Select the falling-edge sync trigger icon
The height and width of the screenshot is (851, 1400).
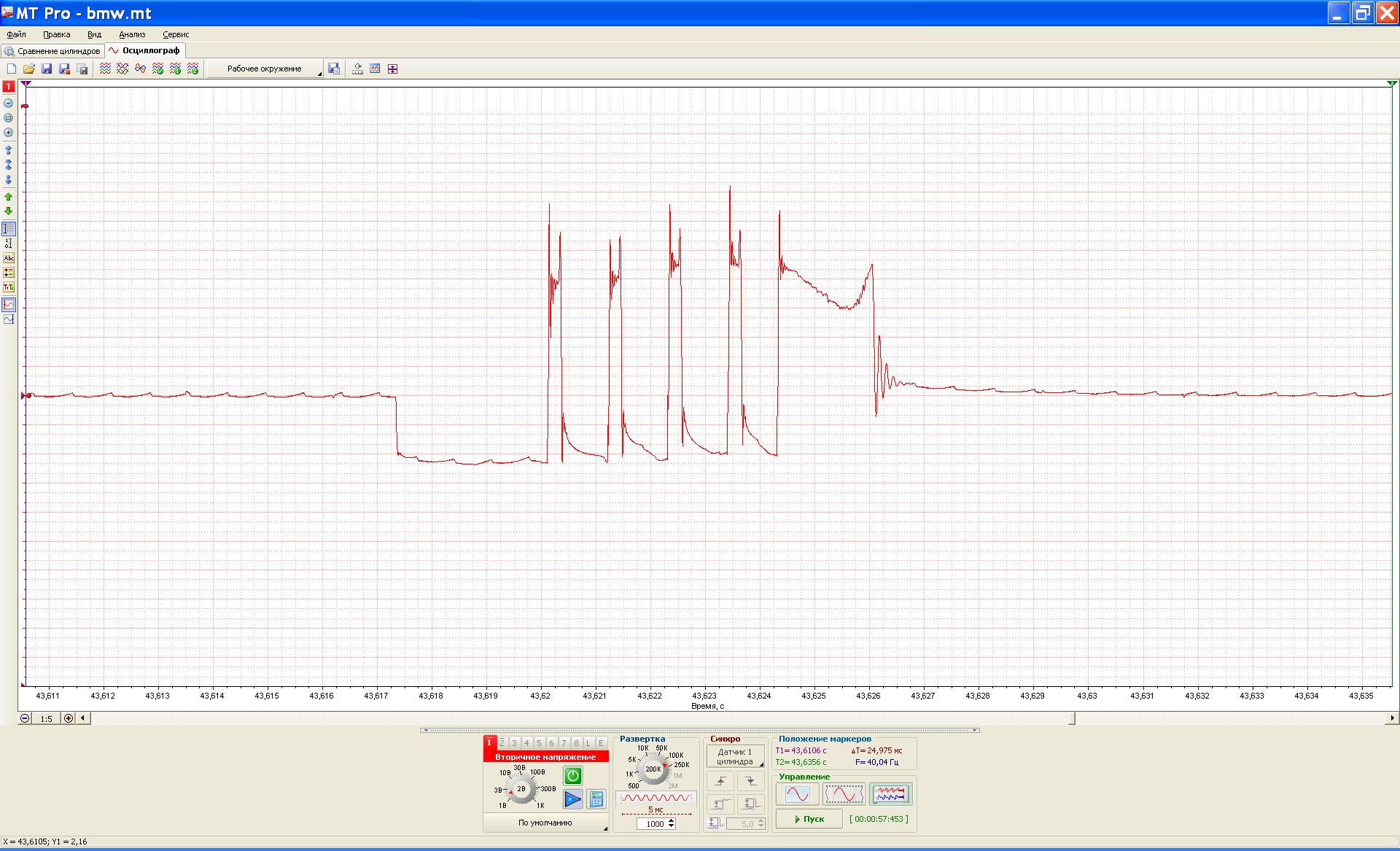[x=750, y=781]
